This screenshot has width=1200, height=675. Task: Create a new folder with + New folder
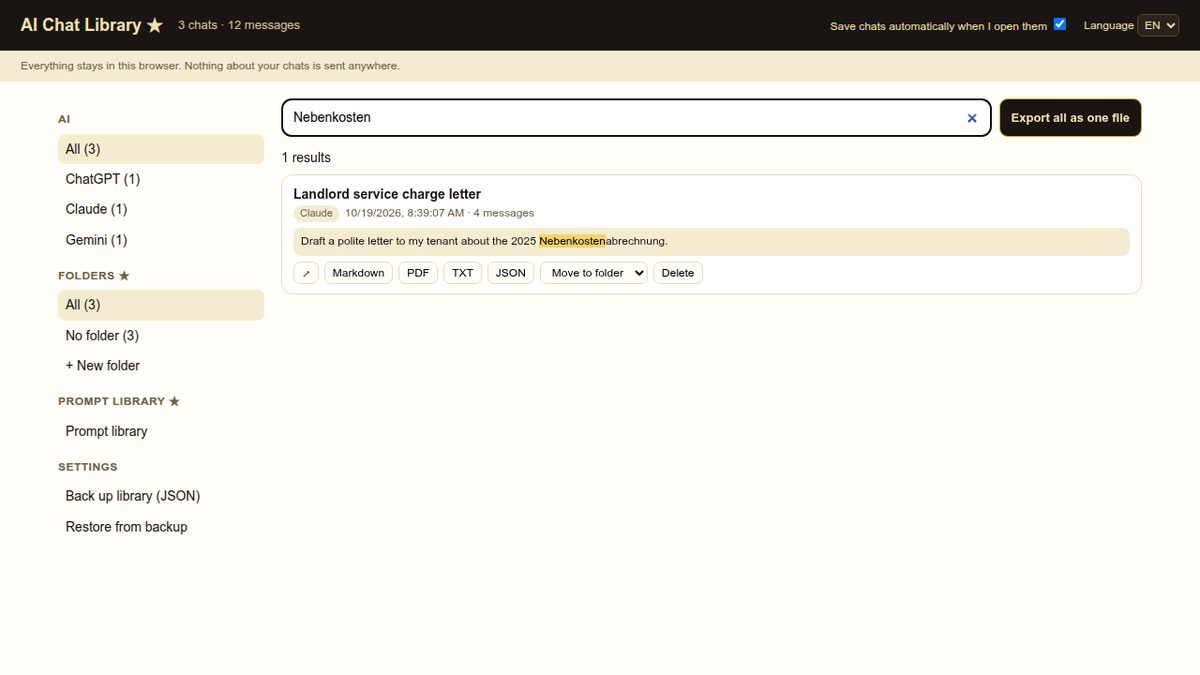[x=161, y=365]
